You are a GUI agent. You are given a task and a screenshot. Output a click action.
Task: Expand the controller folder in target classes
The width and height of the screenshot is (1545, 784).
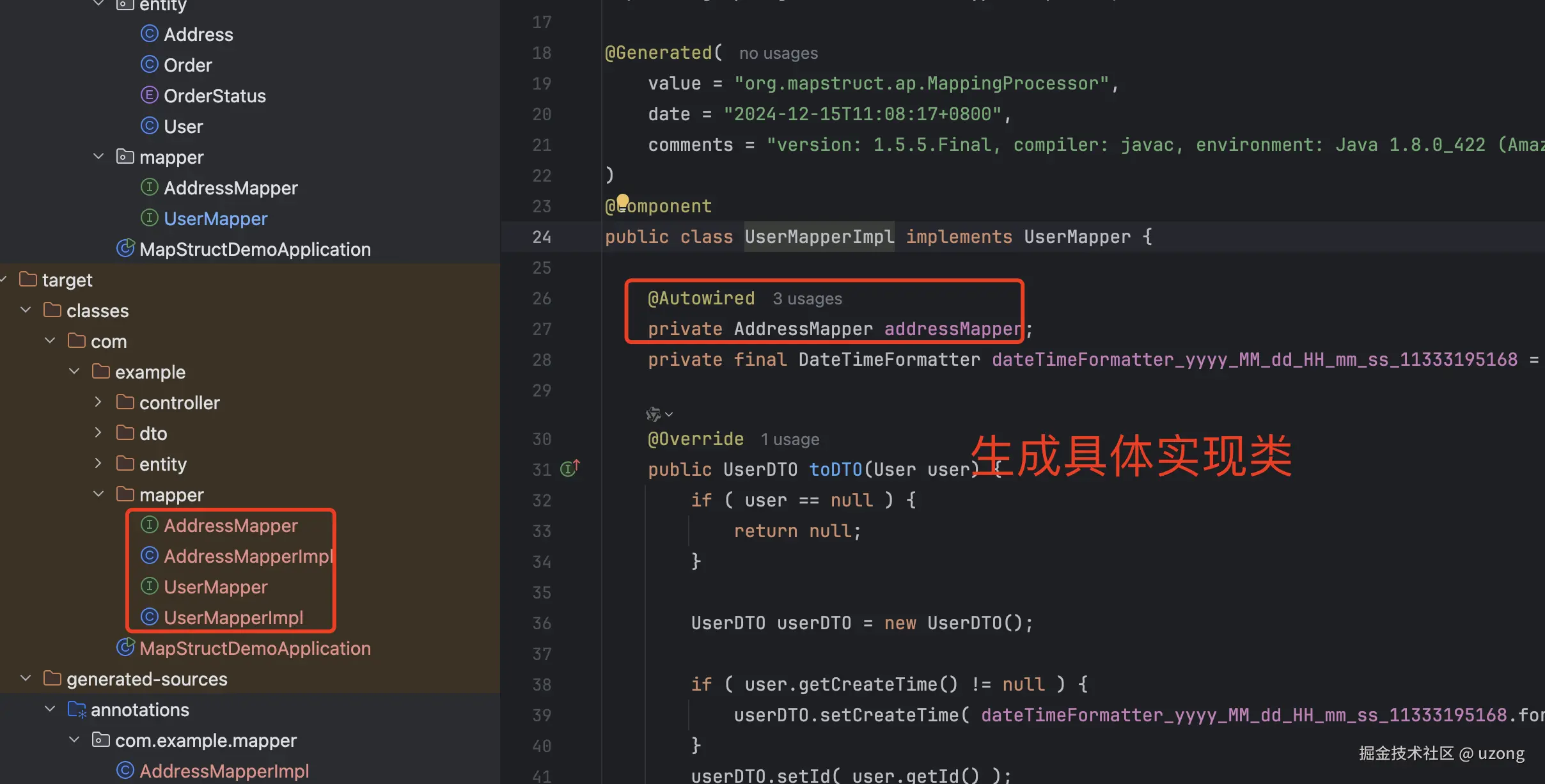(x=98, y=402)
